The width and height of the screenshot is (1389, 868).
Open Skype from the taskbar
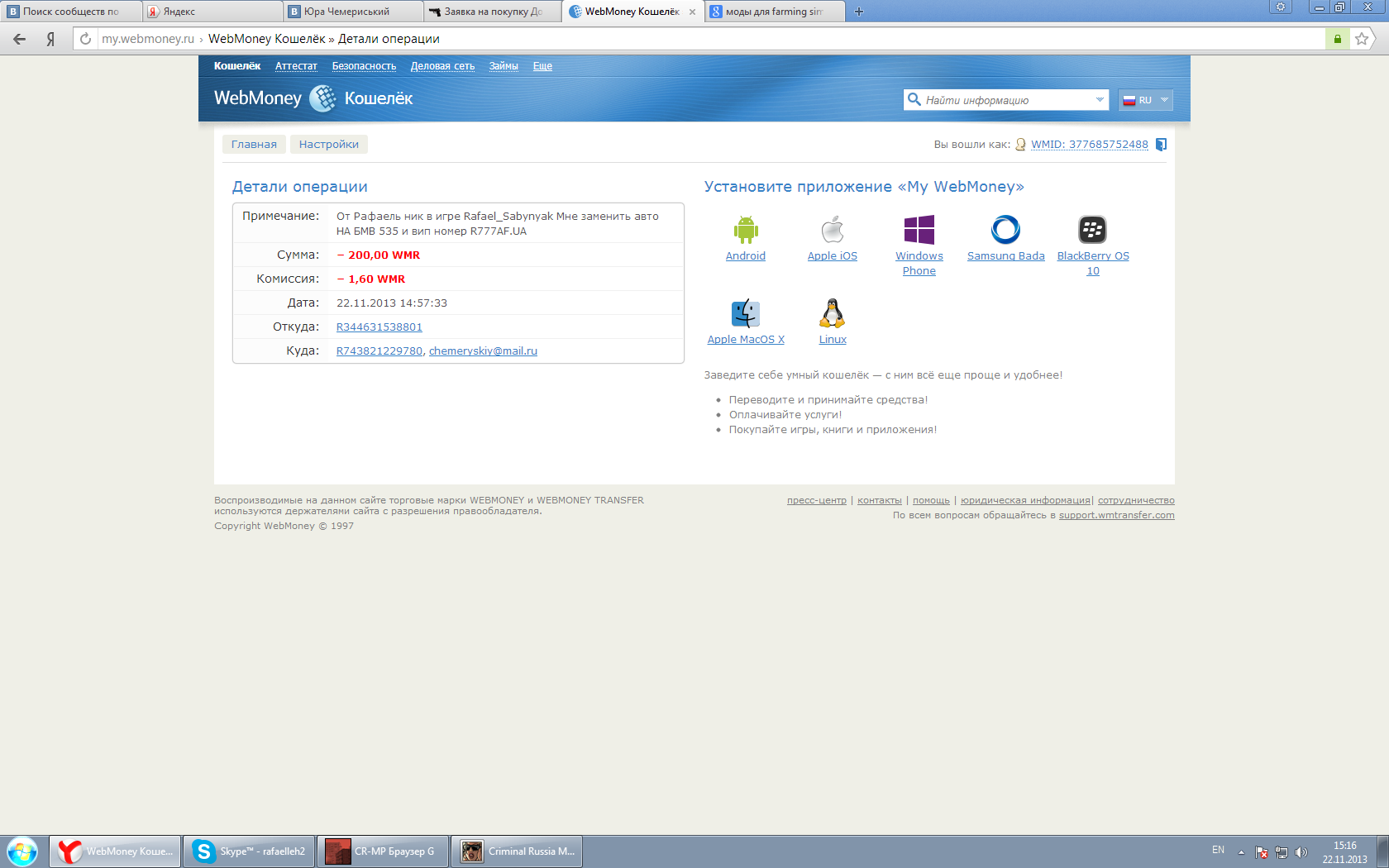pyautogui.click(x=249, y=851)
